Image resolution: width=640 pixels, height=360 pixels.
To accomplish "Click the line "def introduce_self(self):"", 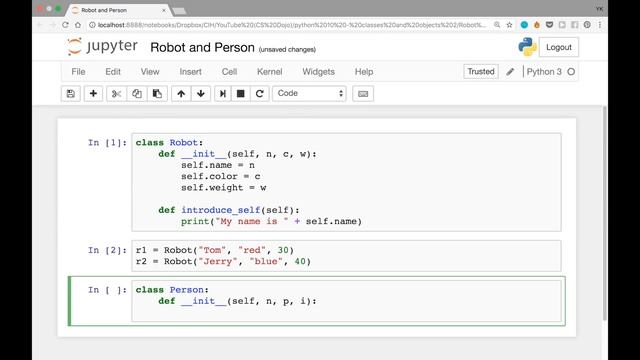I will (229, 210).
